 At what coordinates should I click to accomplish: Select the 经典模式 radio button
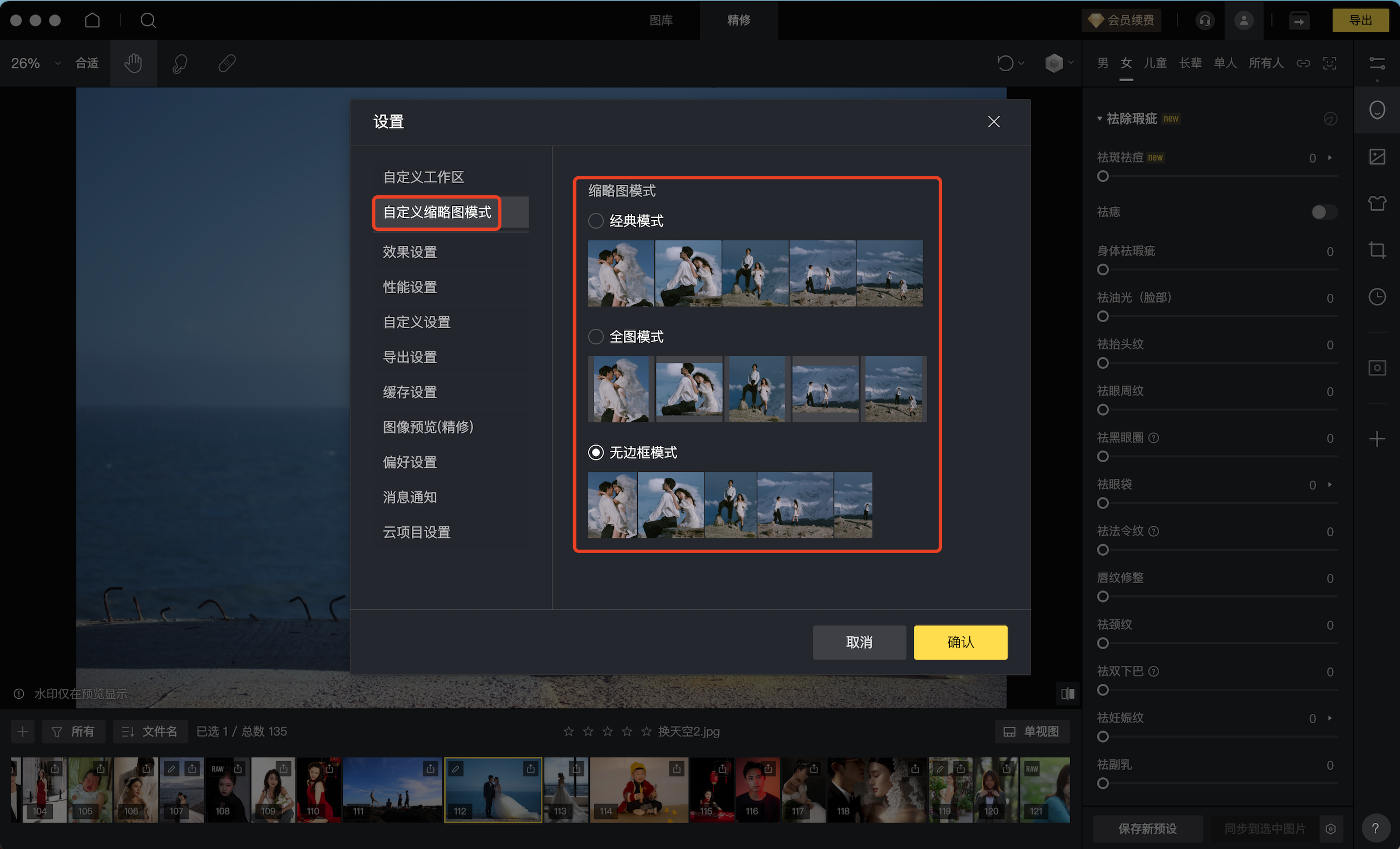click(595, 220)
